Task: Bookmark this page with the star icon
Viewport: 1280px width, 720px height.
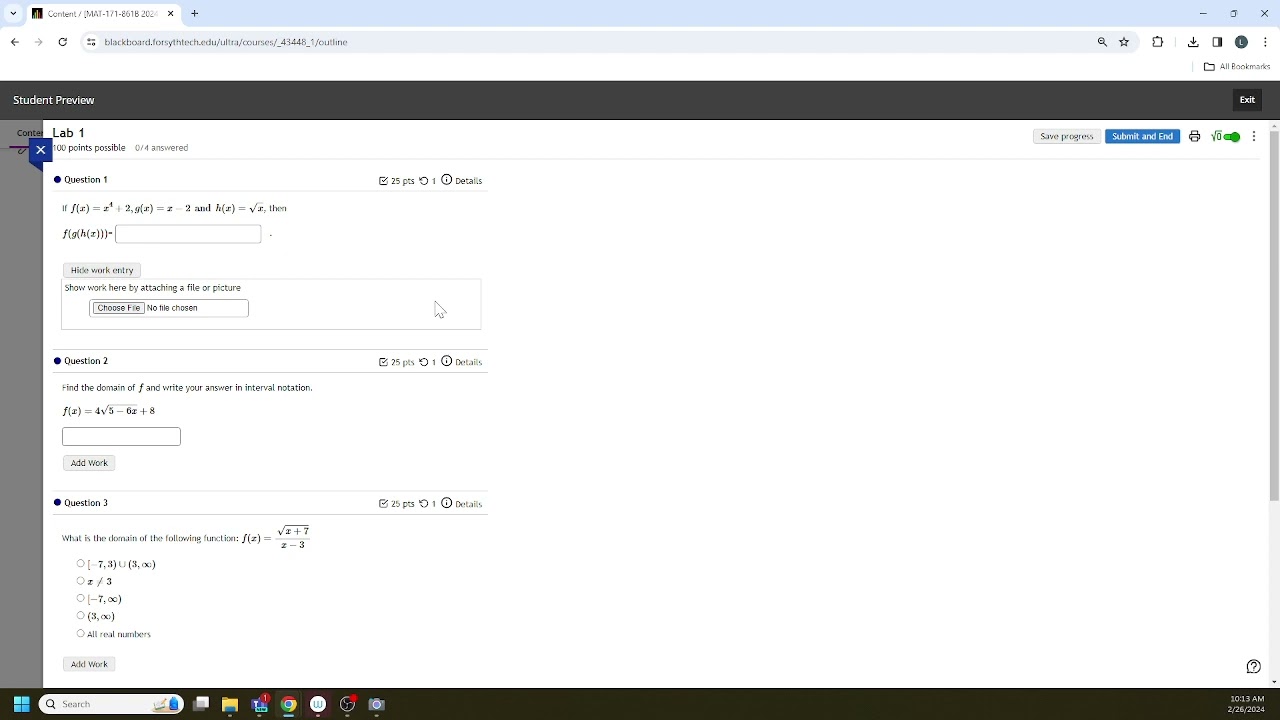Action: (x=1124, y=42)
